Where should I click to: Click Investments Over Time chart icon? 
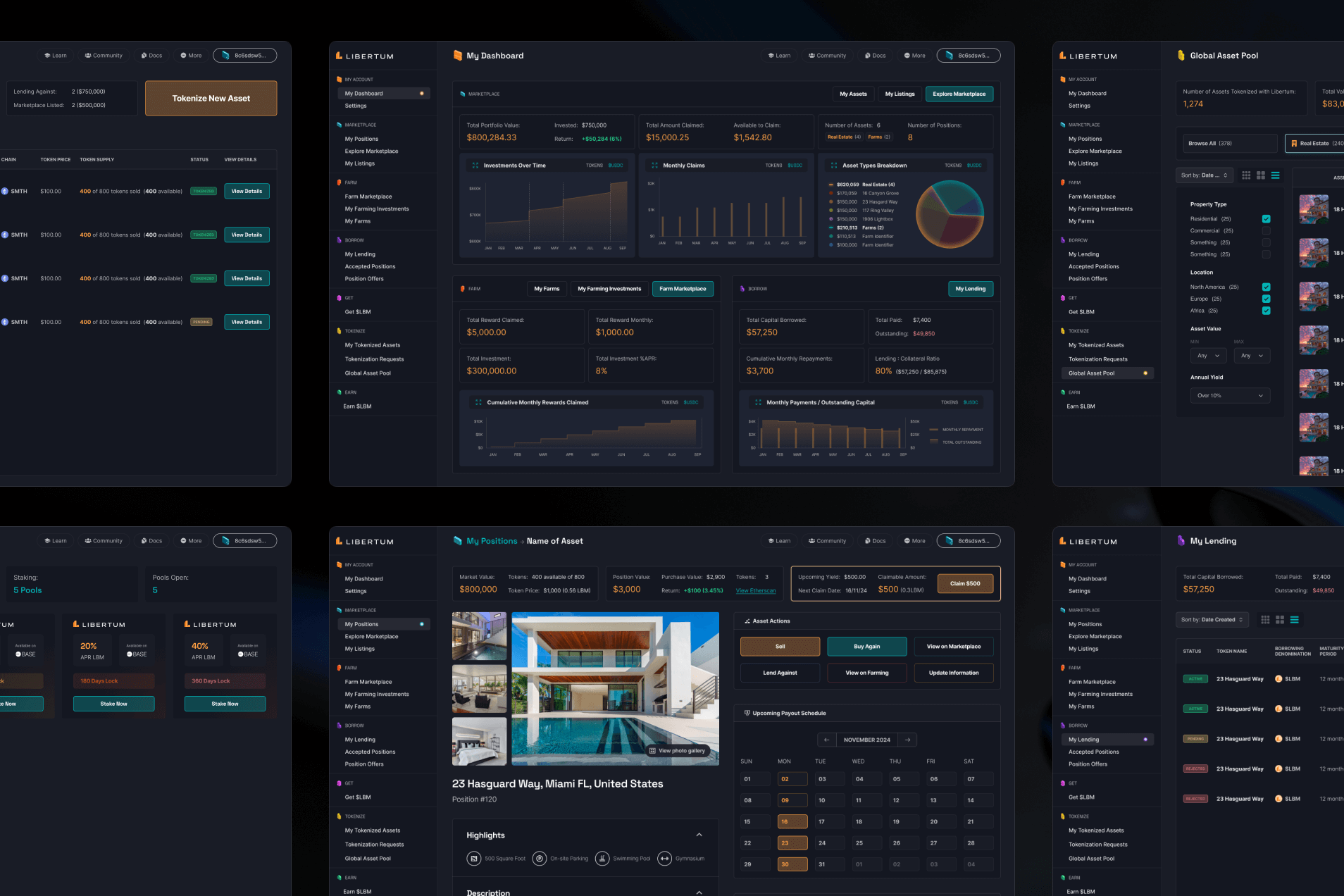[x=475, y=166]
